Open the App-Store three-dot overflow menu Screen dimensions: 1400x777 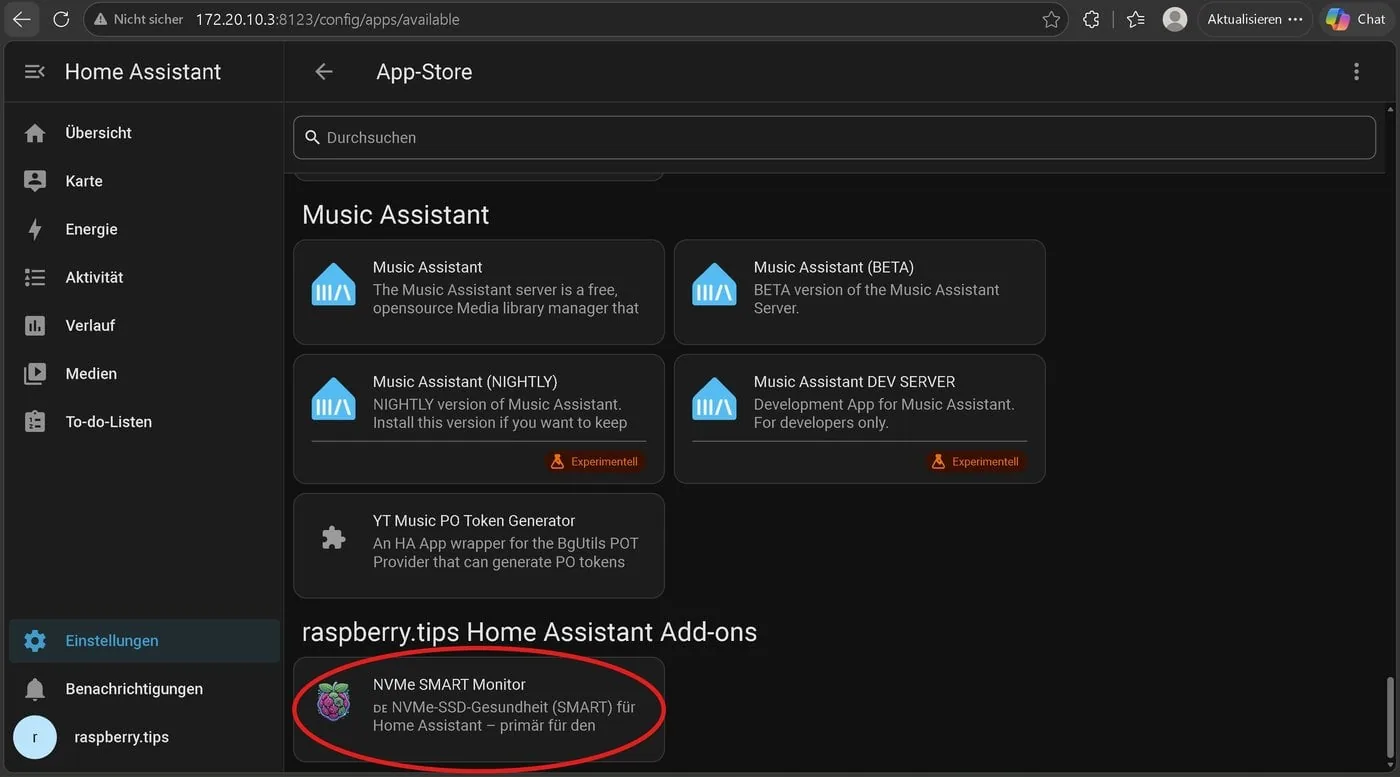(1356, 72)
